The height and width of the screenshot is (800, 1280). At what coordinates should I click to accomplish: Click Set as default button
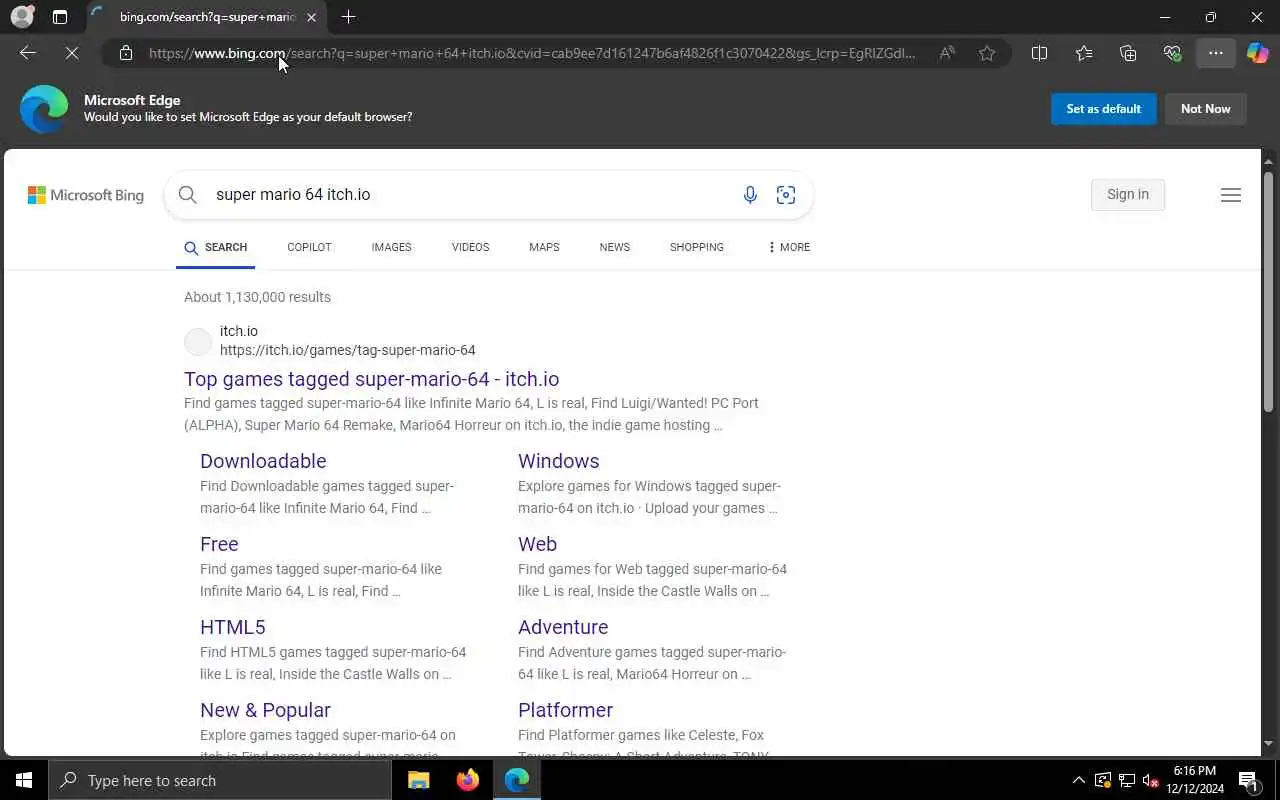click(1104, 109)
